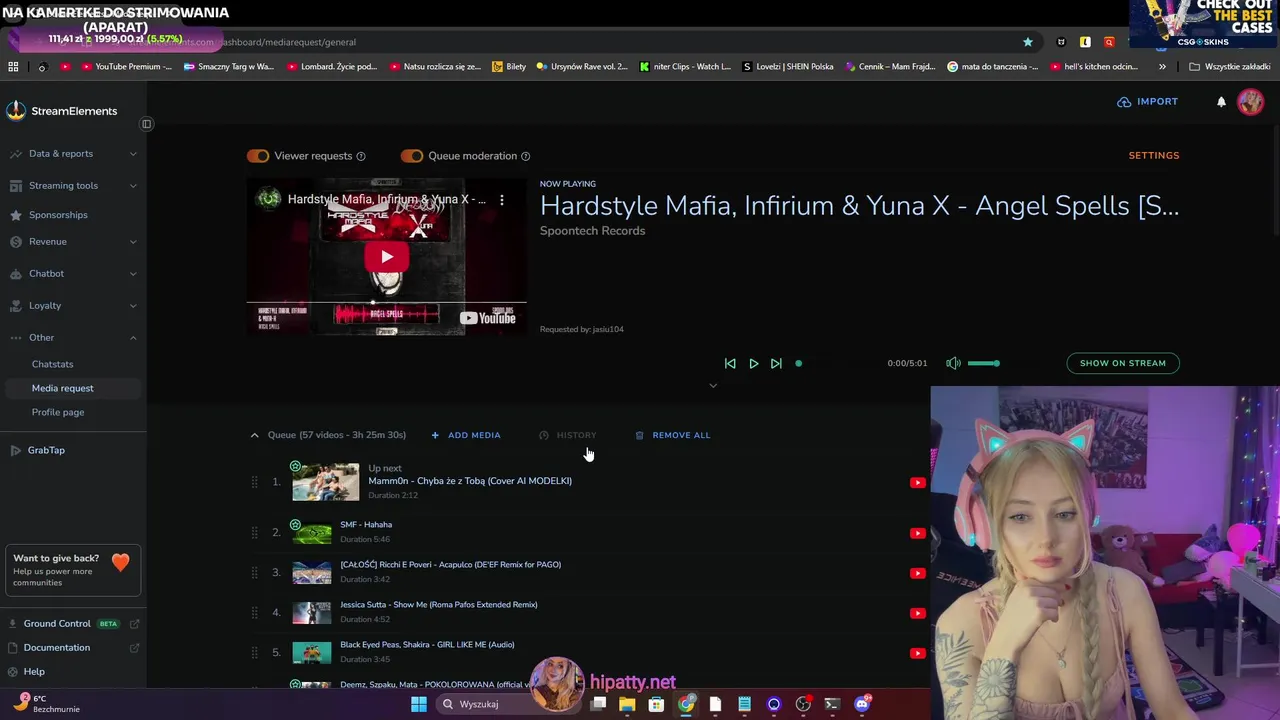Viewport: 1280px width, 720px height.
Task: Open Documentation link
Action: [x=57, y=648]
